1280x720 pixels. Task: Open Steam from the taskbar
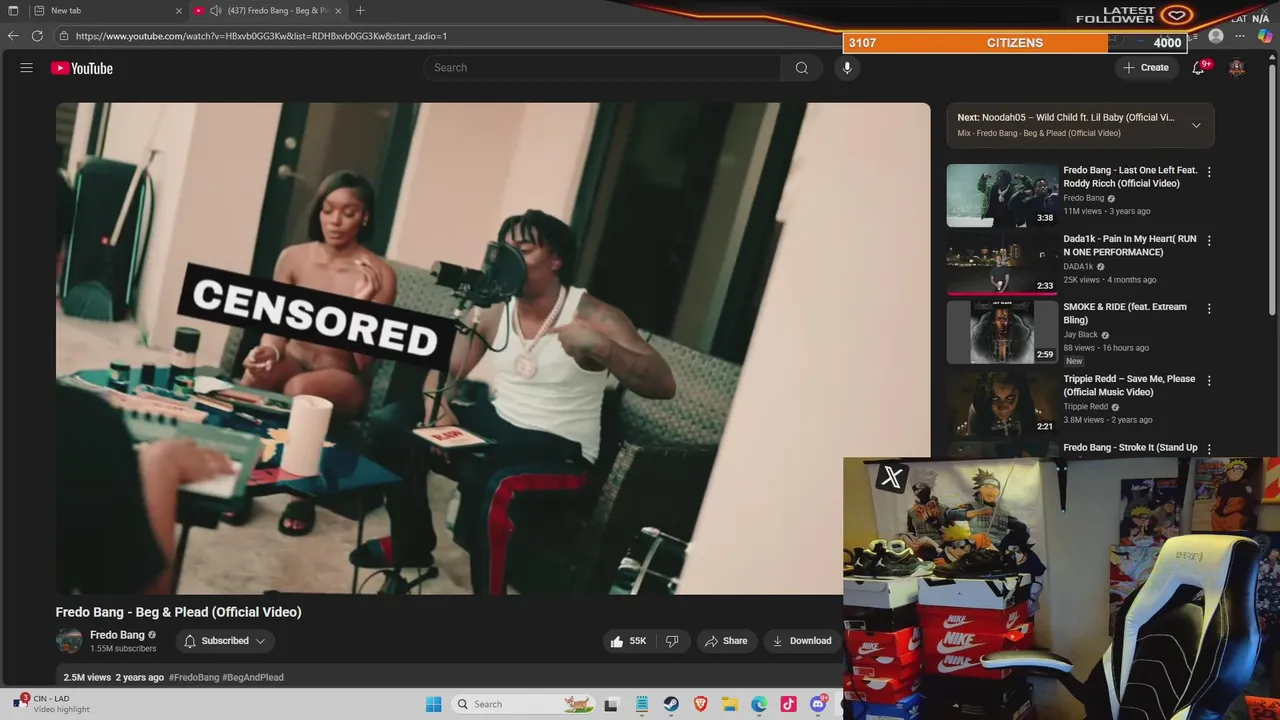(671, 704)
